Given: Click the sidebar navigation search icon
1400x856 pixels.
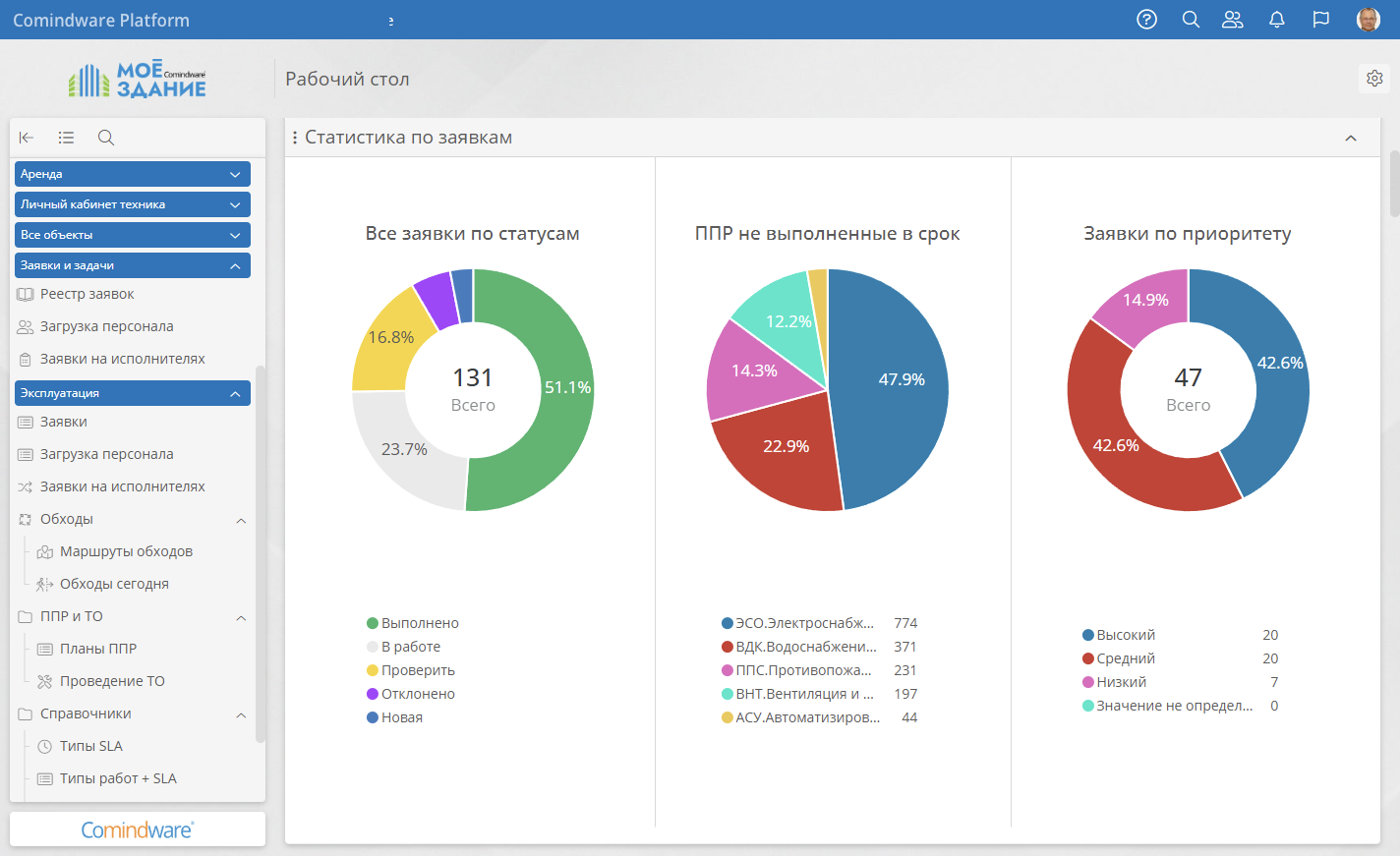Looking at the screenshot, I should [x=106, y=138].
